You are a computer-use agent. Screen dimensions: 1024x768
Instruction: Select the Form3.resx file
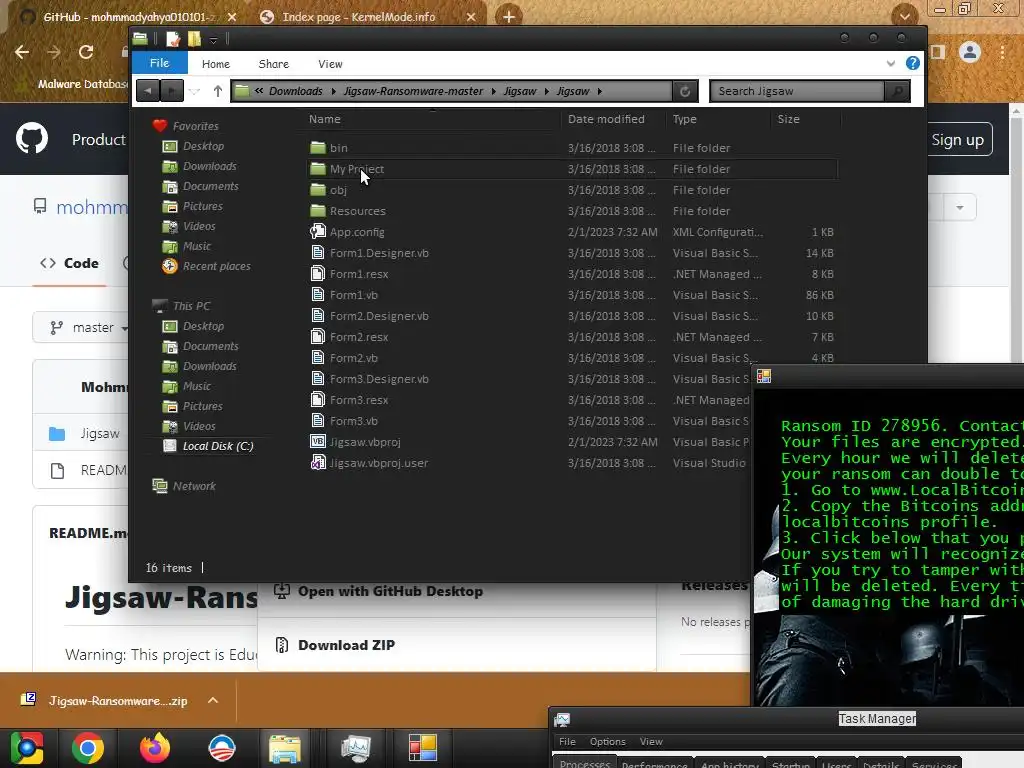click(x=359, y=400)
